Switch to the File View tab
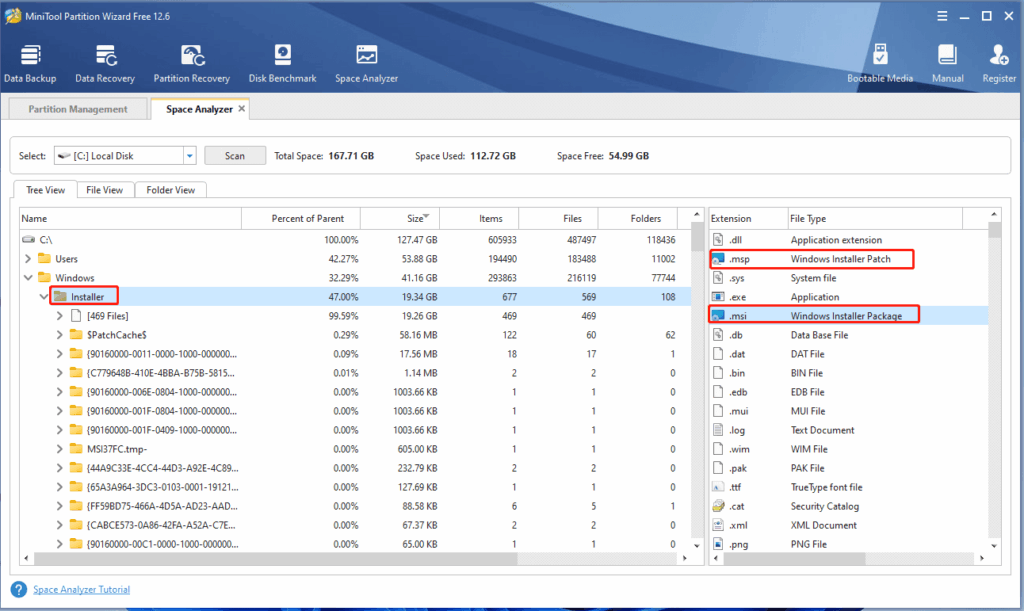 104,190
